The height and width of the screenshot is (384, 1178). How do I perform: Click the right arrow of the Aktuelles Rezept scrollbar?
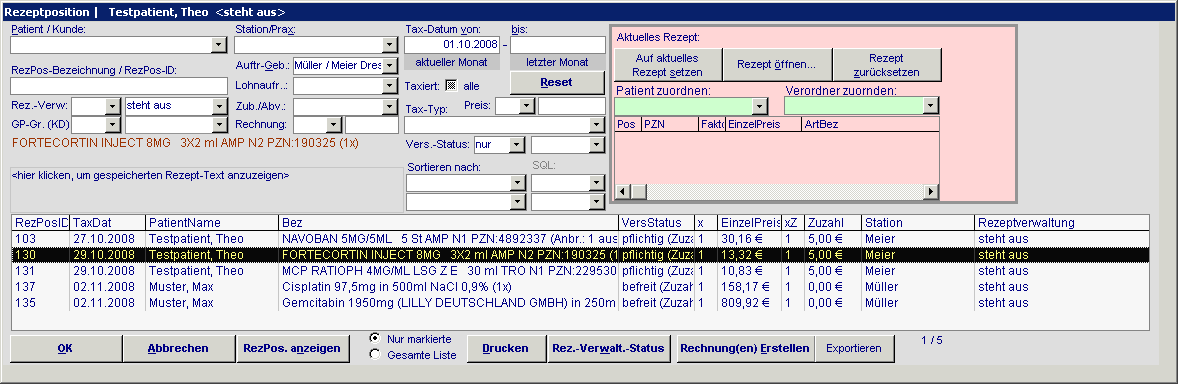click(x=932, y=192)
